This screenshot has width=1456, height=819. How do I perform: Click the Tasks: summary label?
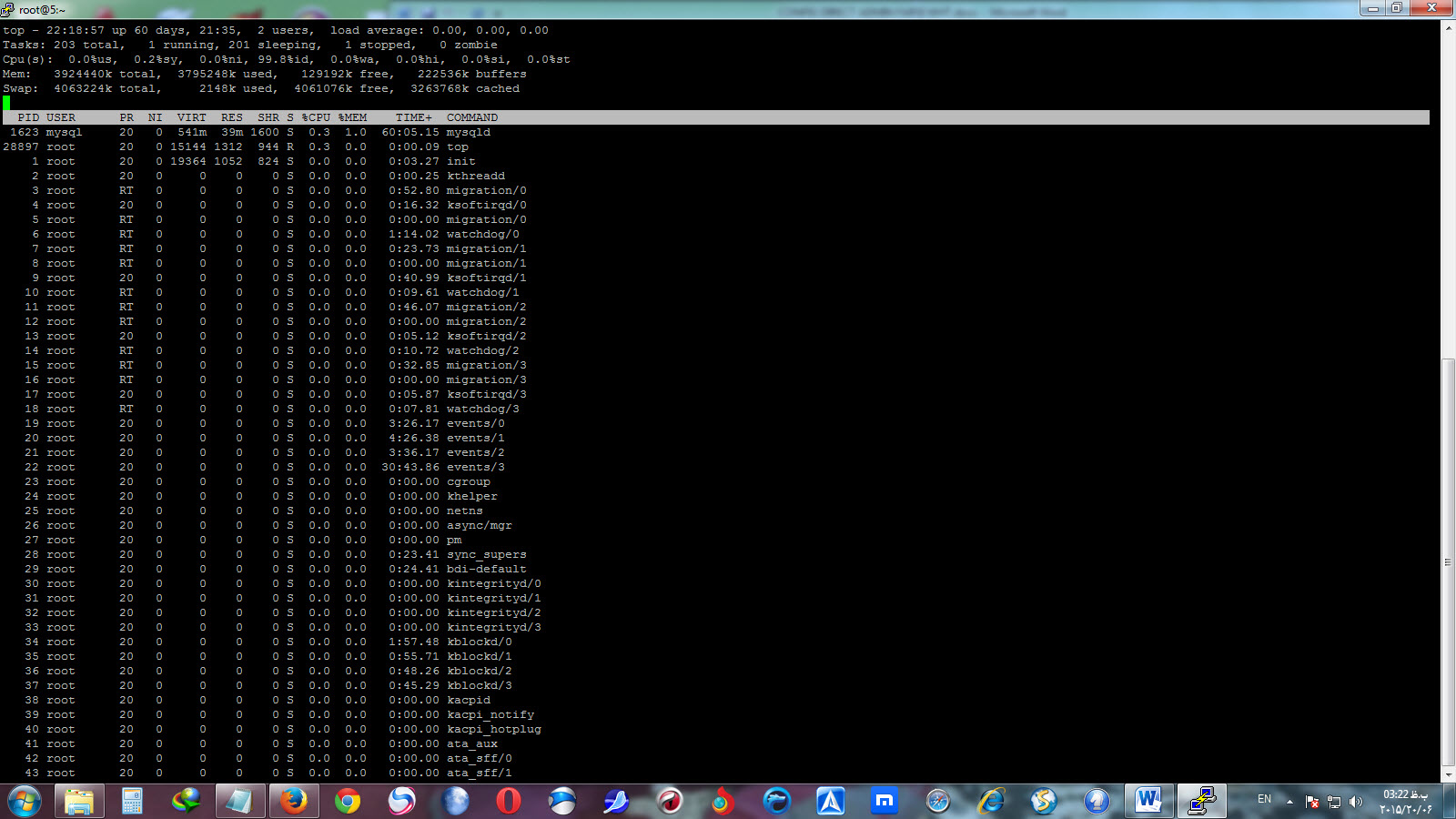(25, 45)
